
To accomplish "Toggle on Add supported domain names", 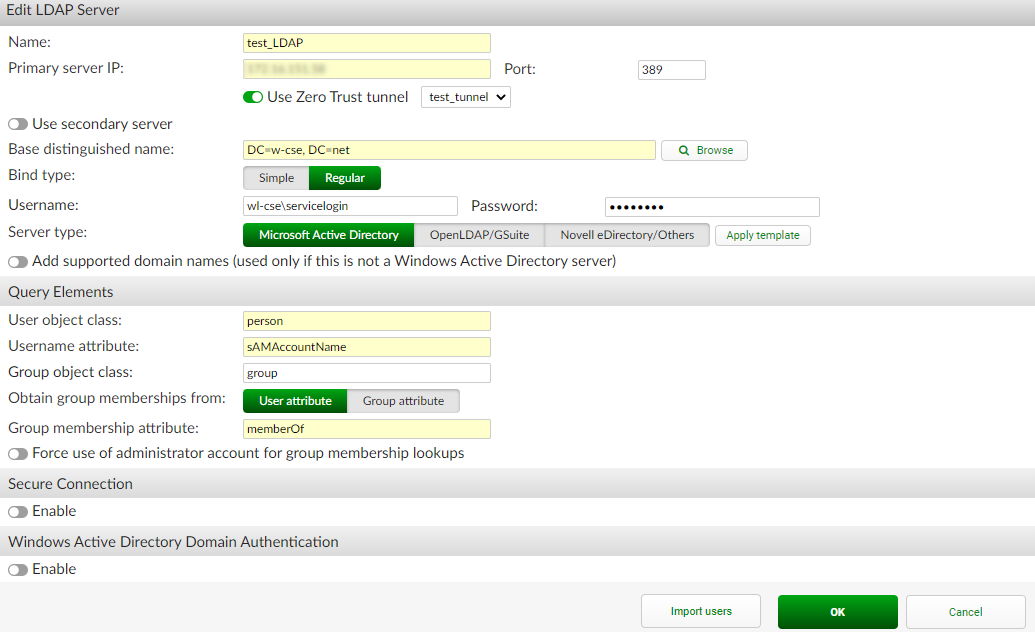I will (17, 259).
